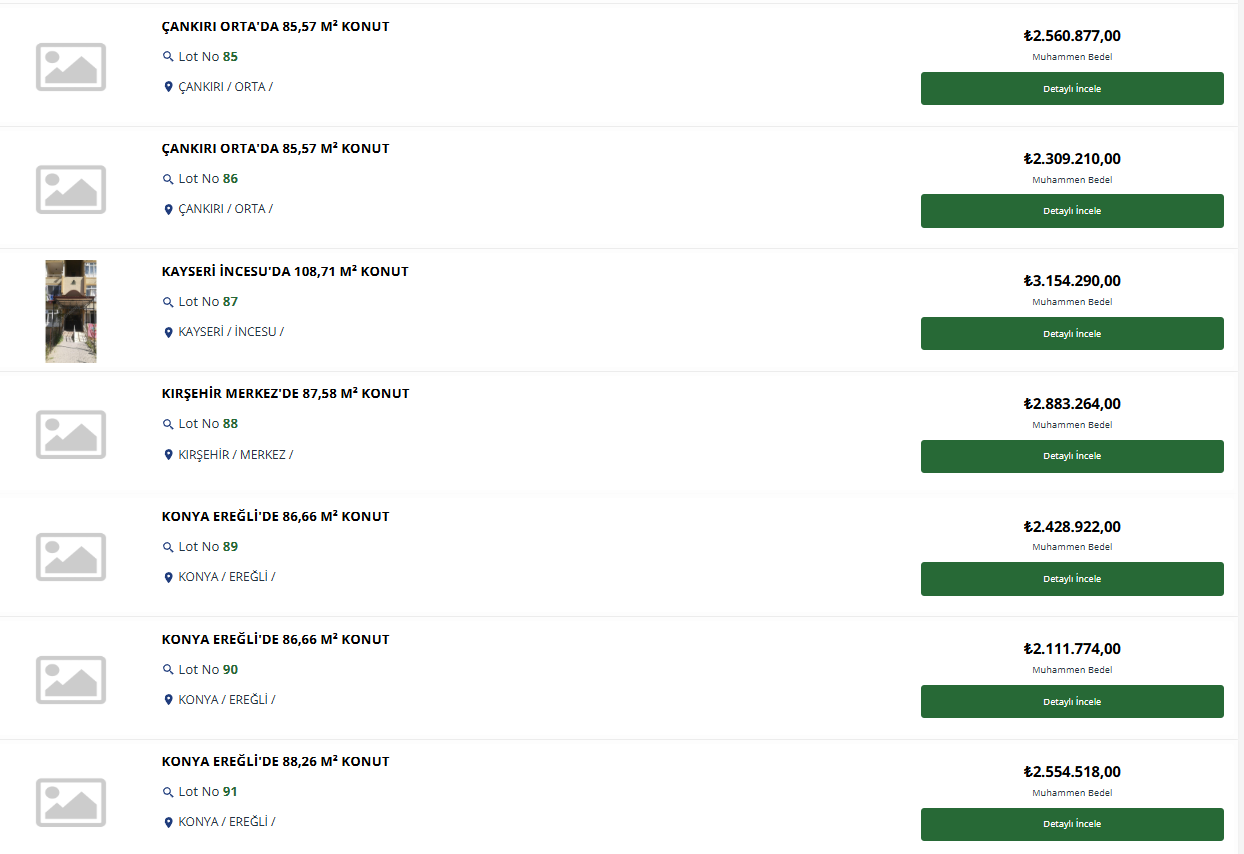The height and width of the screenshot is (854, 1244).
Task: Click the magnifier icon beside Lot No 91
Action: 168,792
